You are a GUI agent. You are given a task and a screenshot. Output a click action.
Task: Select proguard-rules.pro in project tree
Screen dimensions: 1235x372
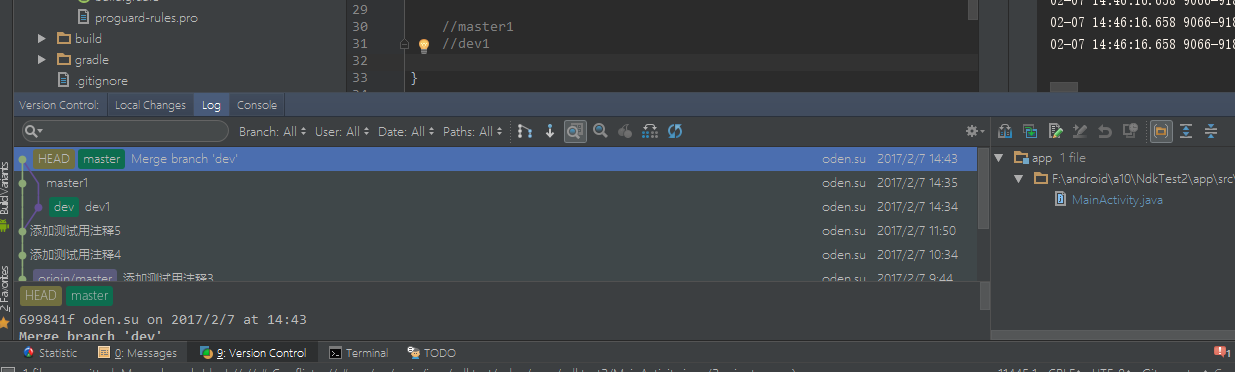point(145,17)
